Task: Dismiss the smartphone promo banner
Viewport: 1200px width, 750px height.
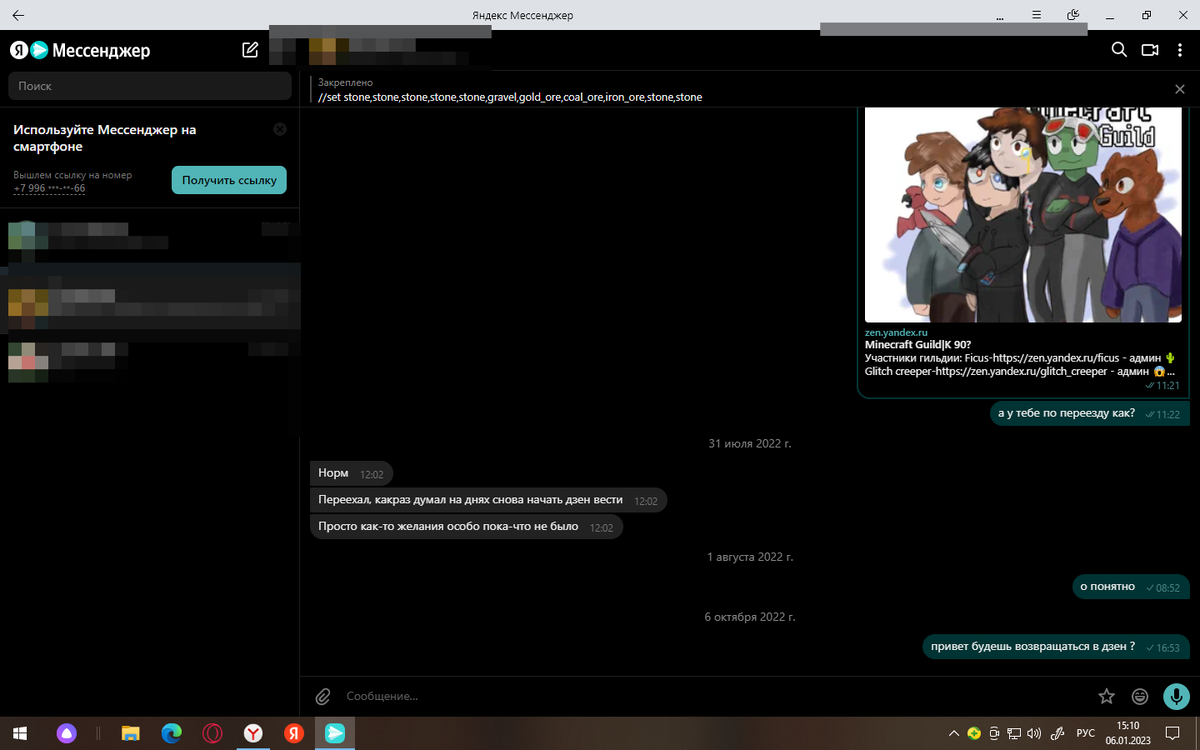Action: 280,129
